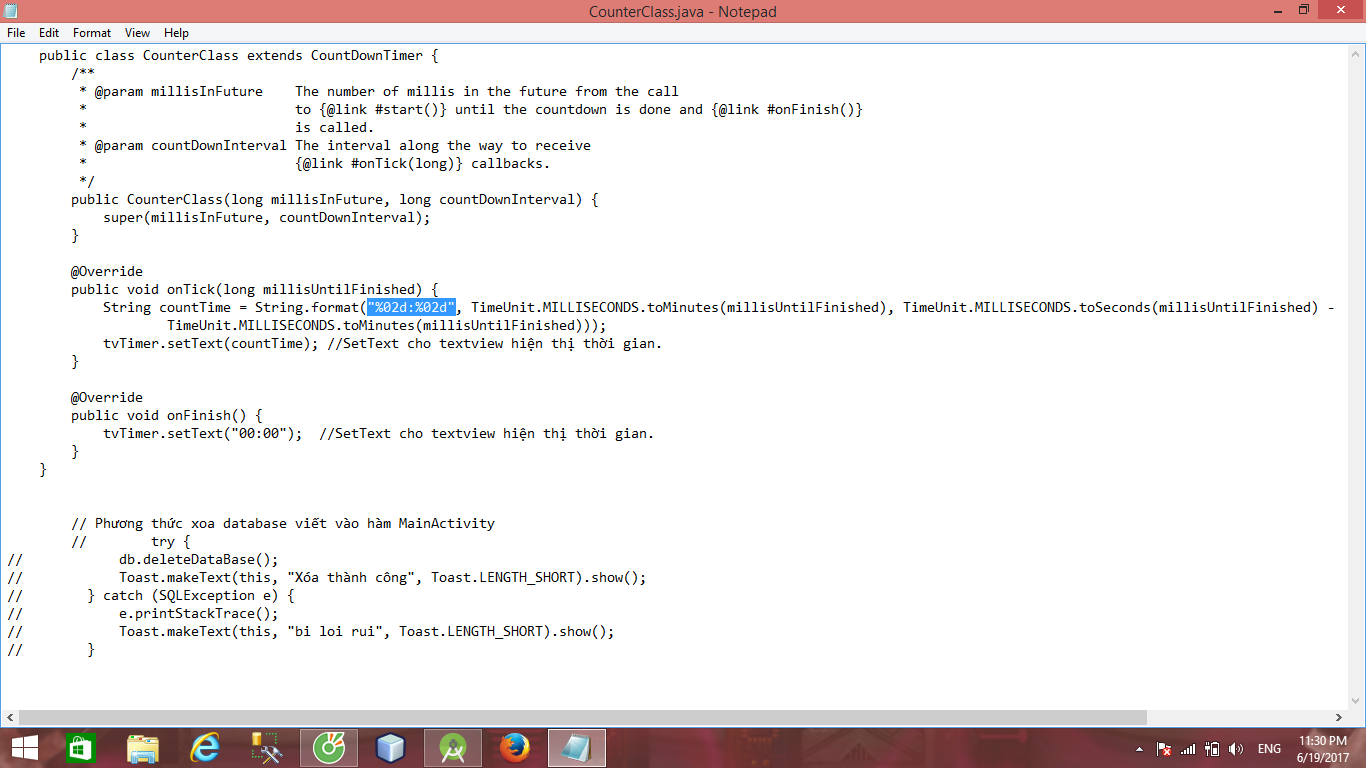The width and height of the screenshot is (1366, 768).
Task: Show hidden system tray icons
Action: [x=1139, y=747]
